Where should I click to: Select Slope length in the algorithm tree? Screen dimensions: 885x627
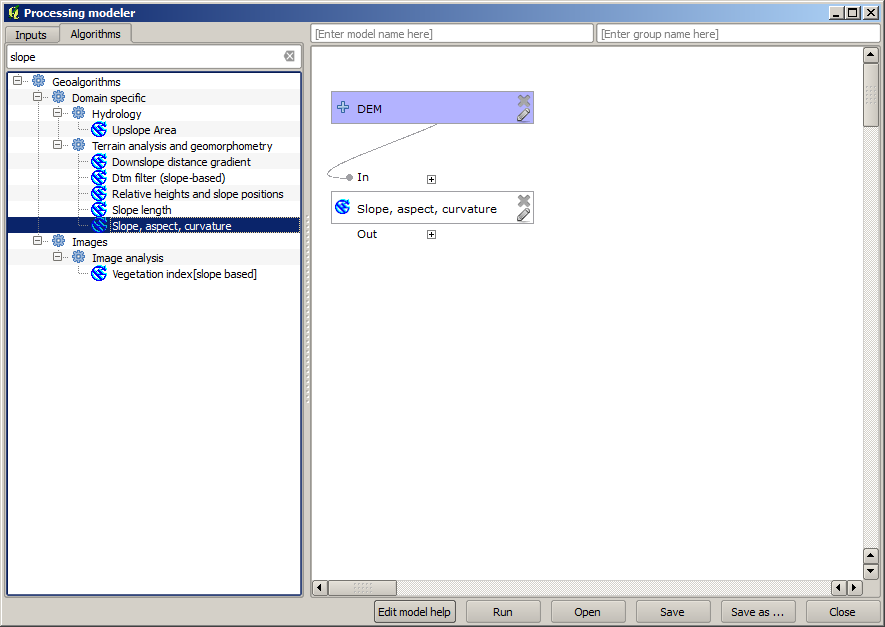(x=141, y=210)
